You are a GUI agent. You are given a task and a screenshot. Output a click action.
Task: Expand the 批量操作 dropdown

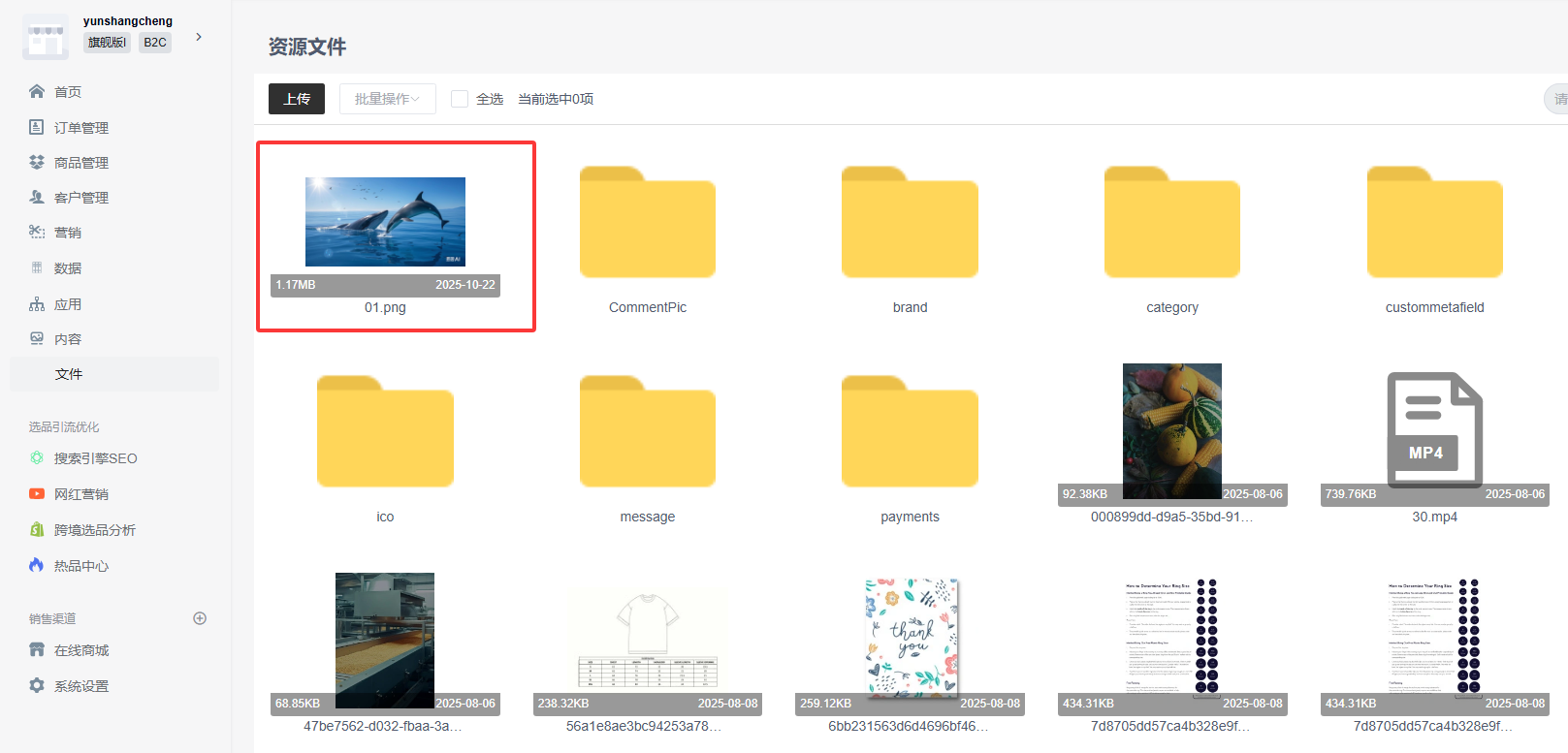[387, 99]
